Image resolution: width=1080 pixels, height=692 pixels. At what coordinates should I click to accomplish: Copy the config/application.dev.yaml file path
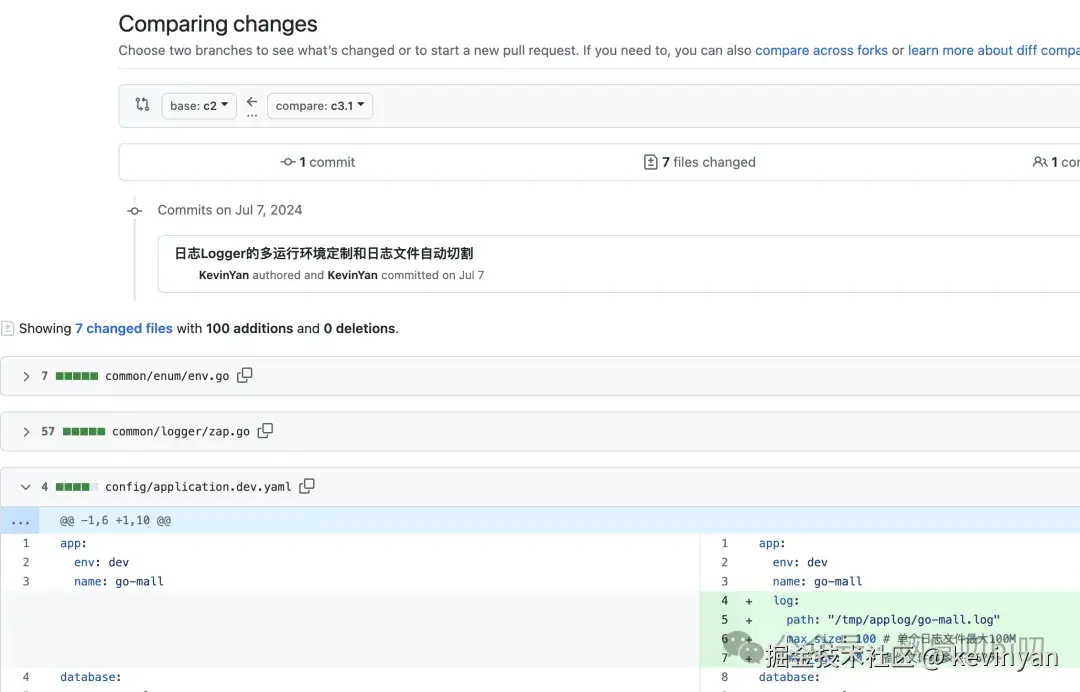click(307, 486)
